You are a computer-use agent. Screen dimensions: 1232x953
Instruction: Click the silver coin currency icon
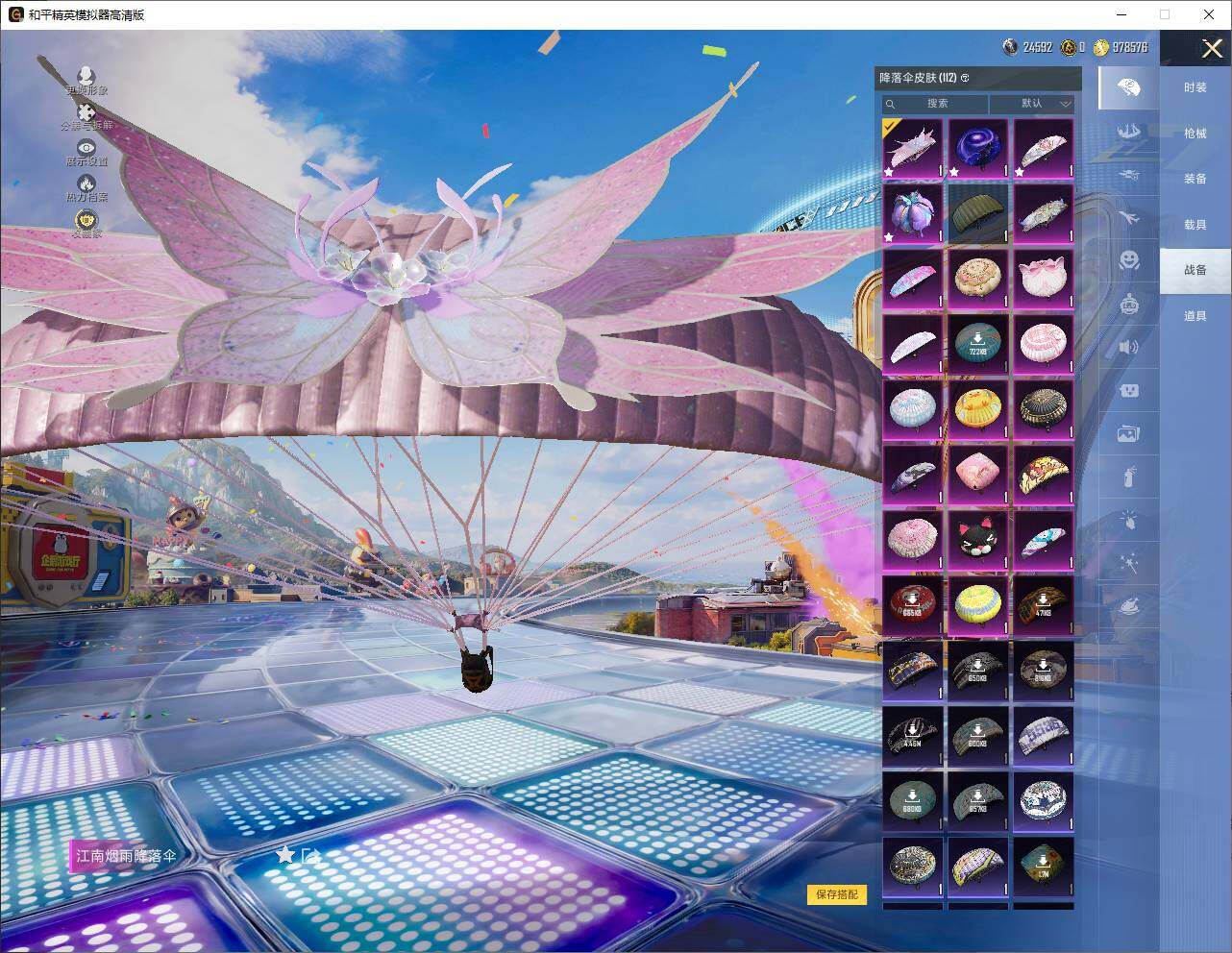(1010, 46)
